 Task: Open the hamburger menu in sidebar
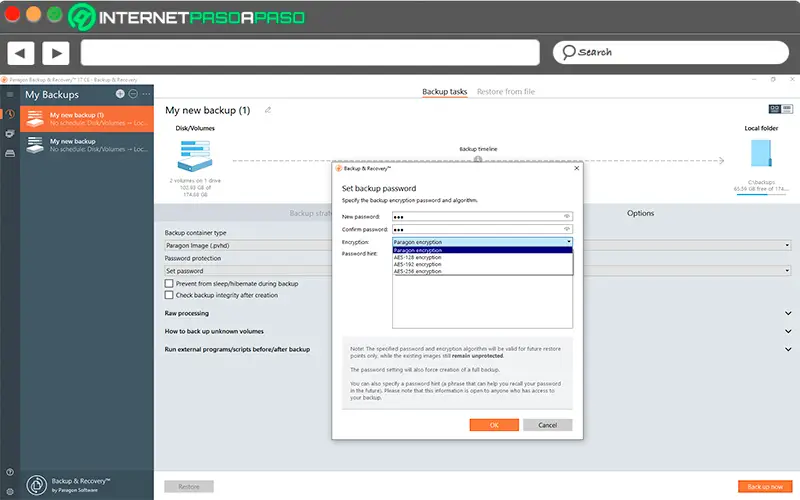click(x=10, y=94)
